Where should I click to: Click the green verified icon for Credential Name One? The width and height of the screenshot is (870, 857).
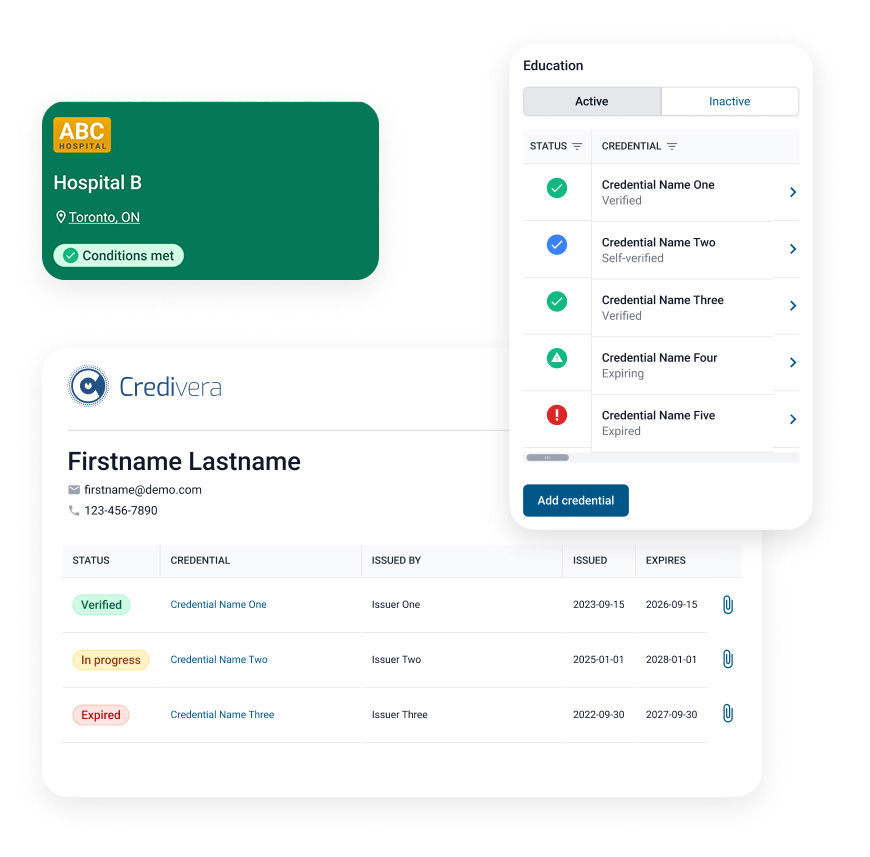pos(555,187)
